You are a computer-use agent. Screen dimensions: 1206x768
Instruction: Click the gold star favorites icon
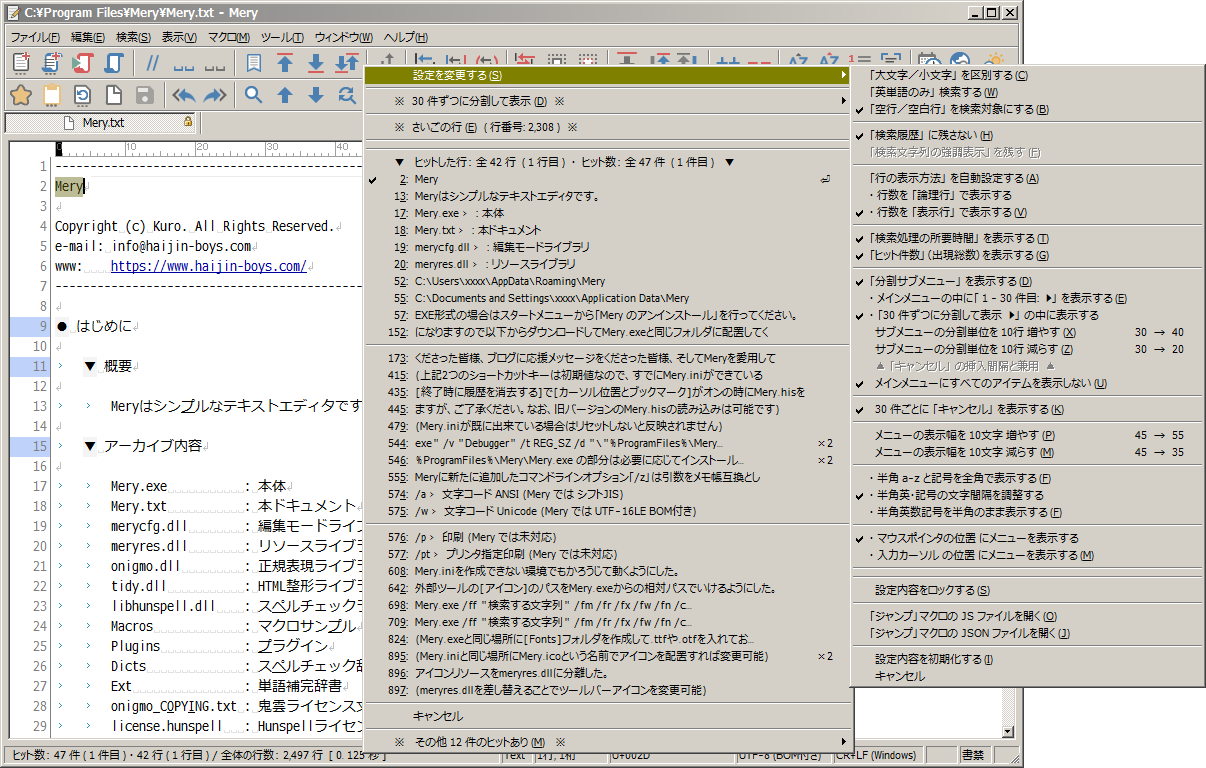click(x=20, y=95)
